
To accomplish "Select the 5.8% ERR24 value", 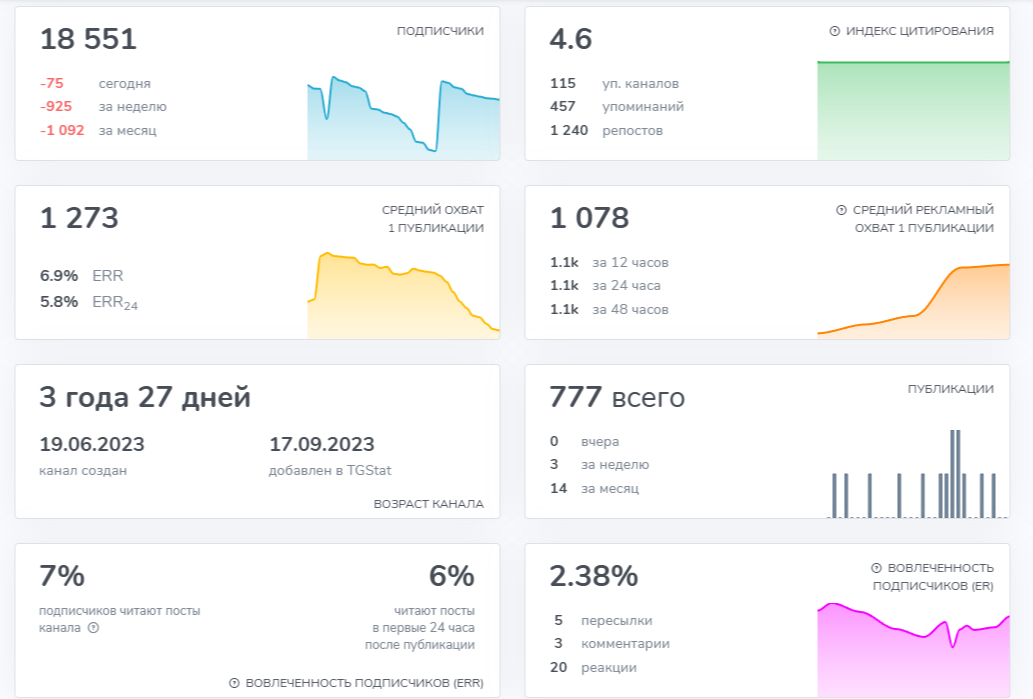I will click(59, 302).
